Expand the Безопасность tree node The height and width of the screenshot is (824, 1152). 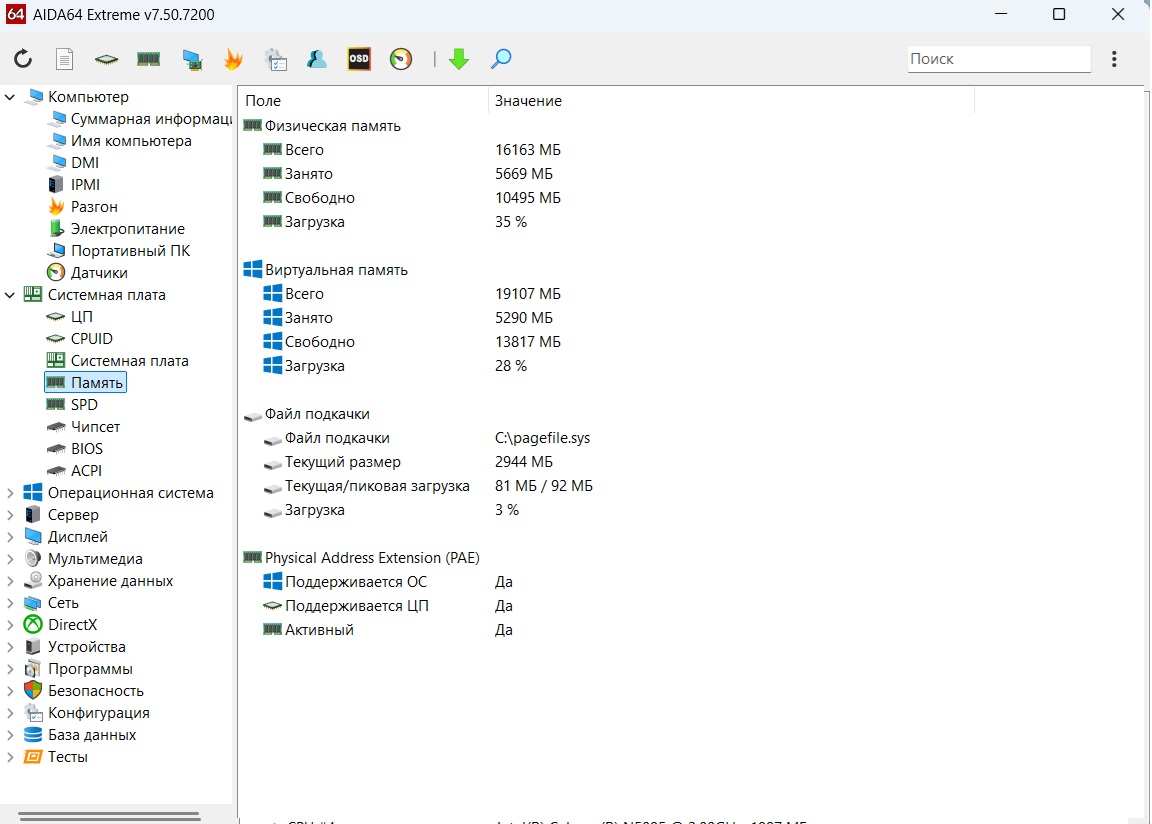pyautogui.click(x=10, y=692)
